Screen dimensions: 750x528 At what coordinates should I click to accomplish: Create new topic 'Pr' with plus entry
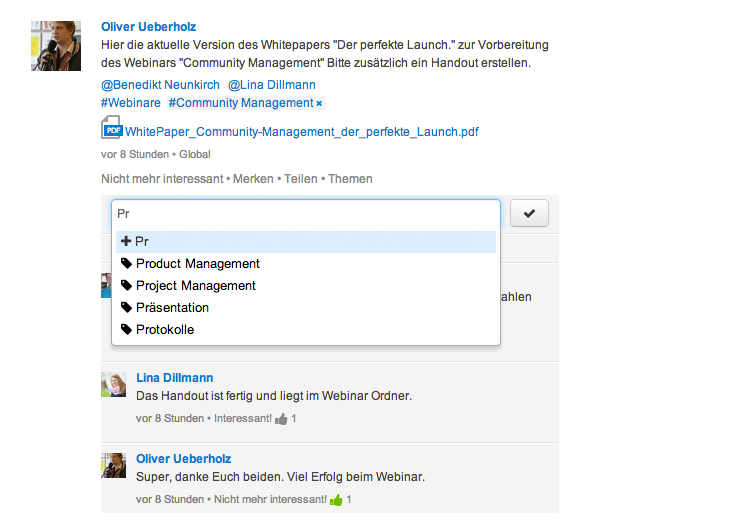(x=306, y=242)
